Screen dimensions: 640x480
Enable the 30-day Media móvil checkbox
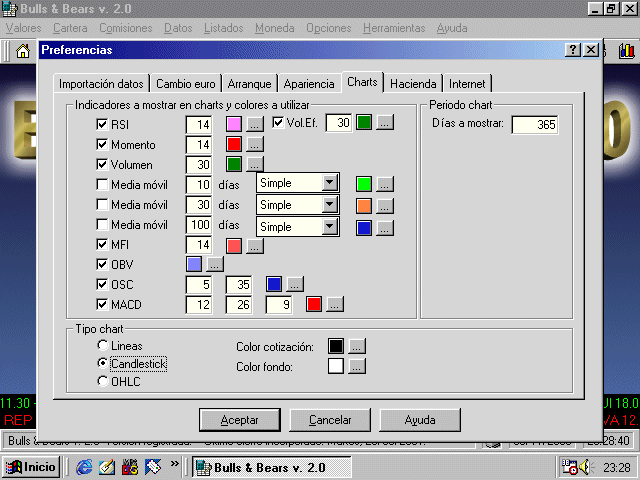tap(102, 204)
